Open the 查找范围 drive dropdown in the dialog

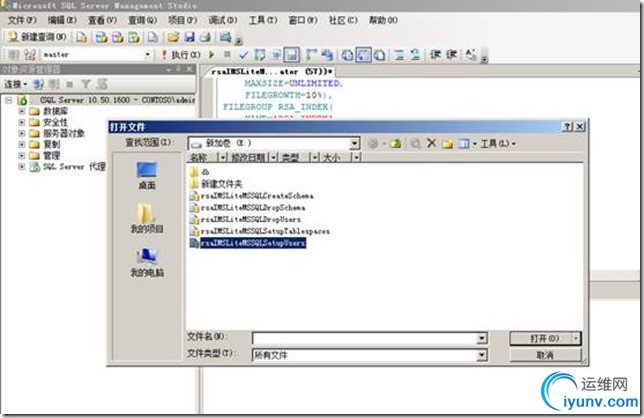[x=354, y=143]
